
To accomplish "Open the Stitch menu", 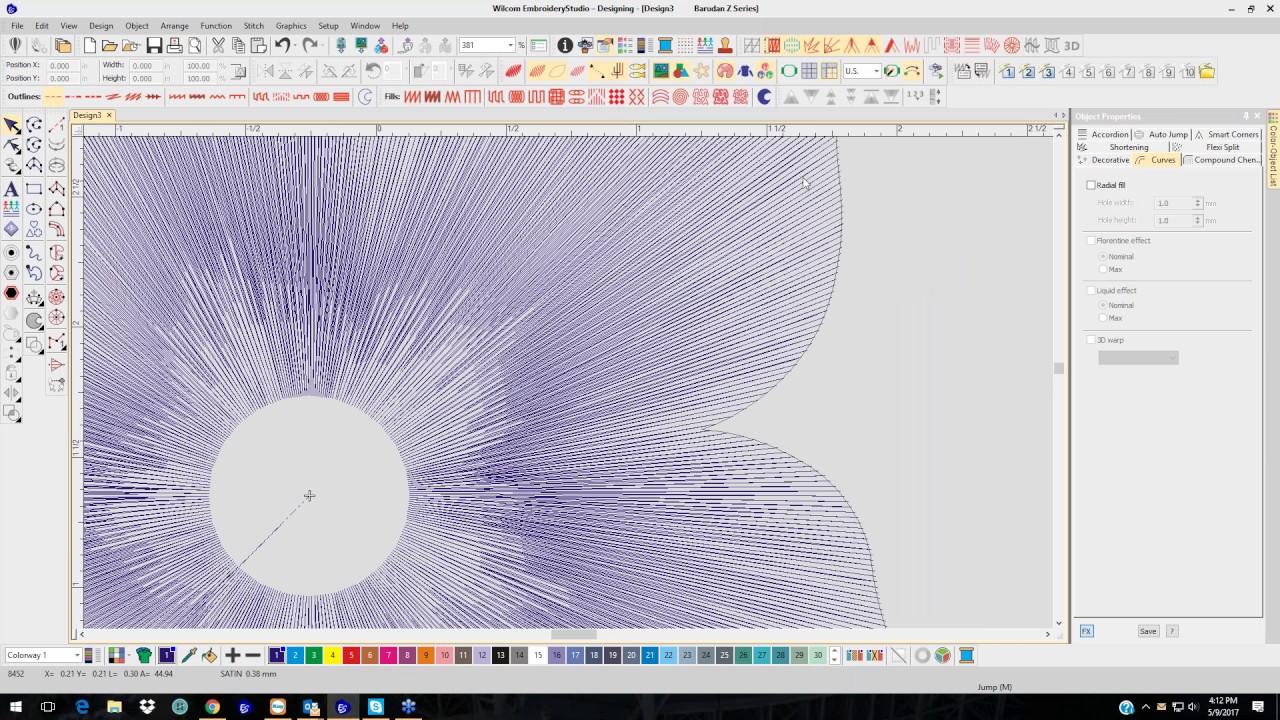I will pyautogui.click(x=254, y=26).
